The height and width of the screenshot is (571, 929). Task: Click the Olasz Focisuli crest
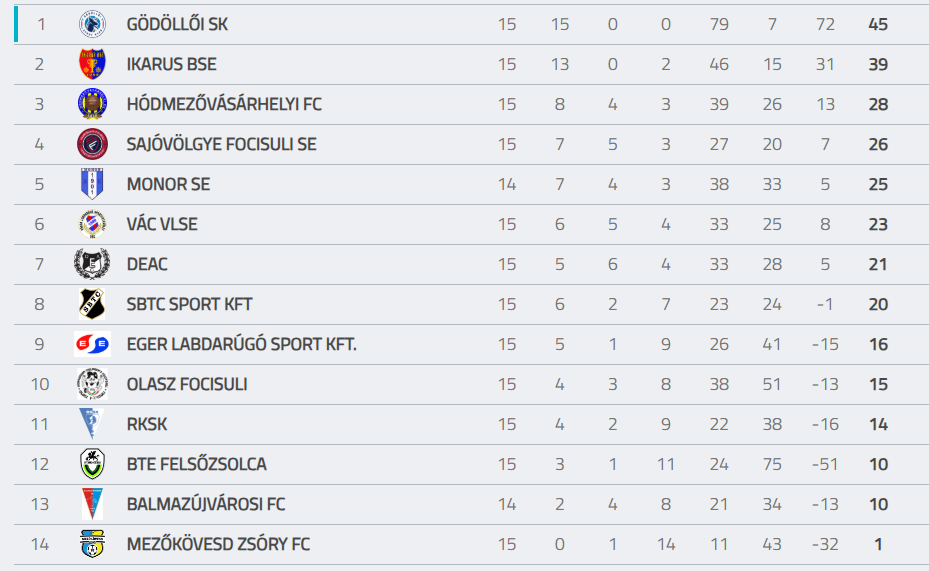[x=92, y=384]
